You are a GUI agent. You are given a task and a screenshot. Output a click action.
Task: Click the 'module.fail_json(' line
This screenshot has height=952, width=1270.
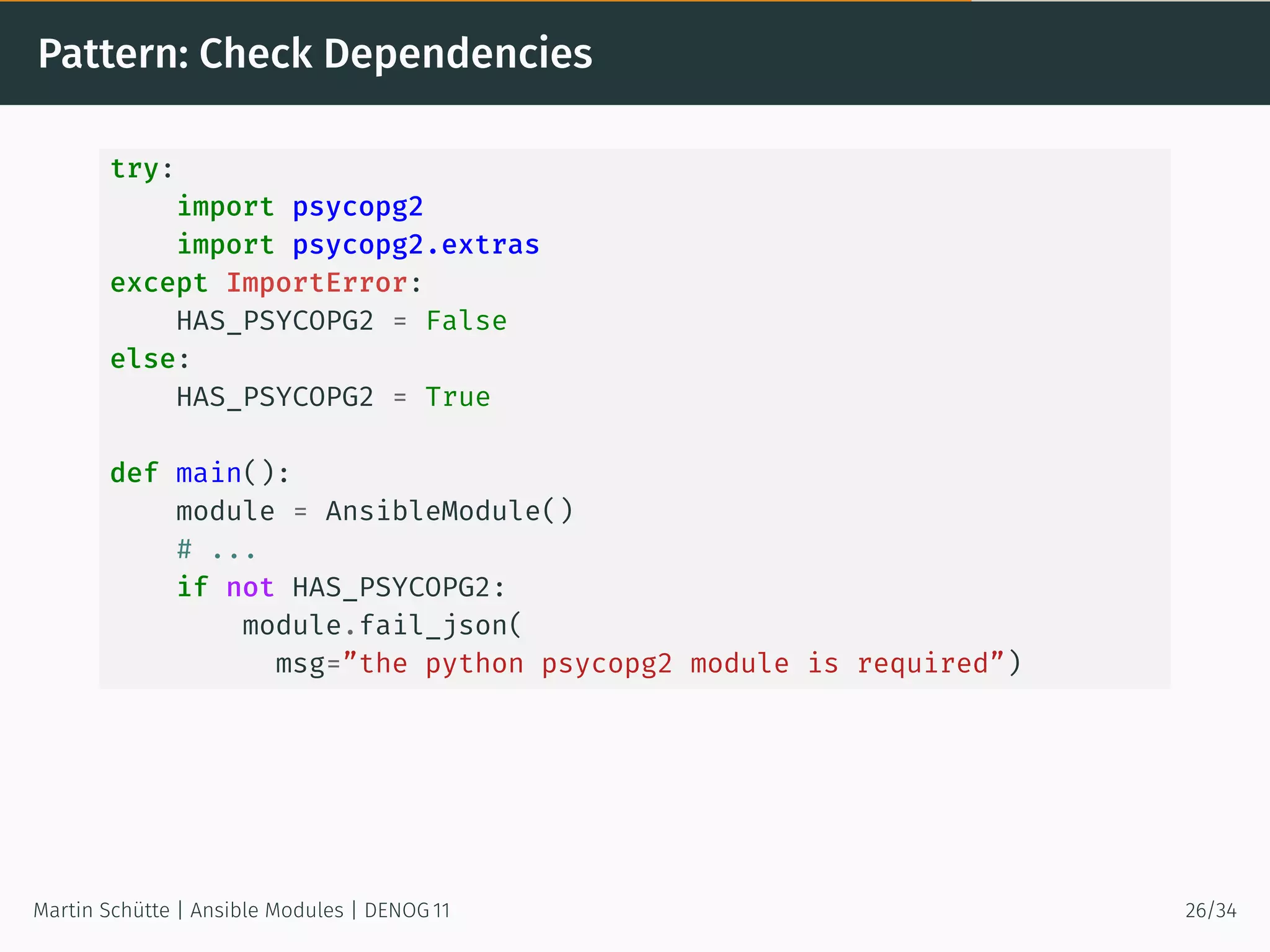[382, 625]
